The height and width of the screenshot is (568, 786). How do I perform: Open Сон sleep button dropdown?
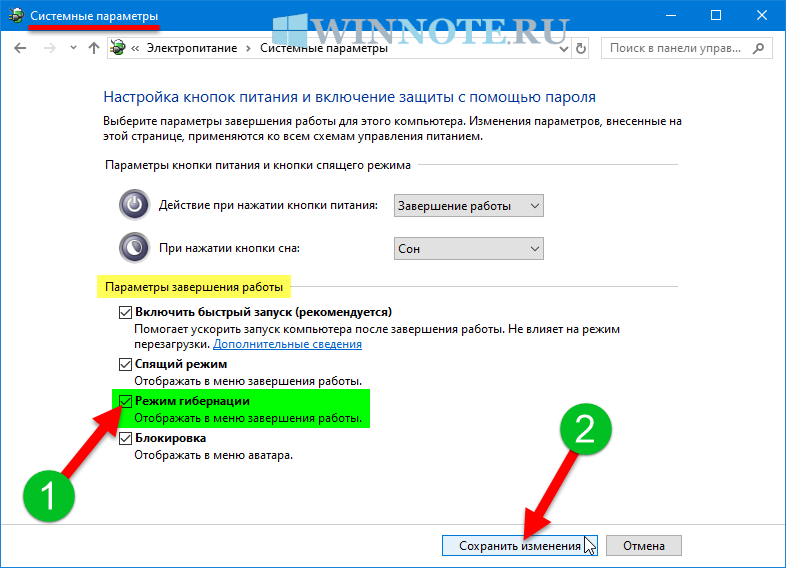coord(469,249)
